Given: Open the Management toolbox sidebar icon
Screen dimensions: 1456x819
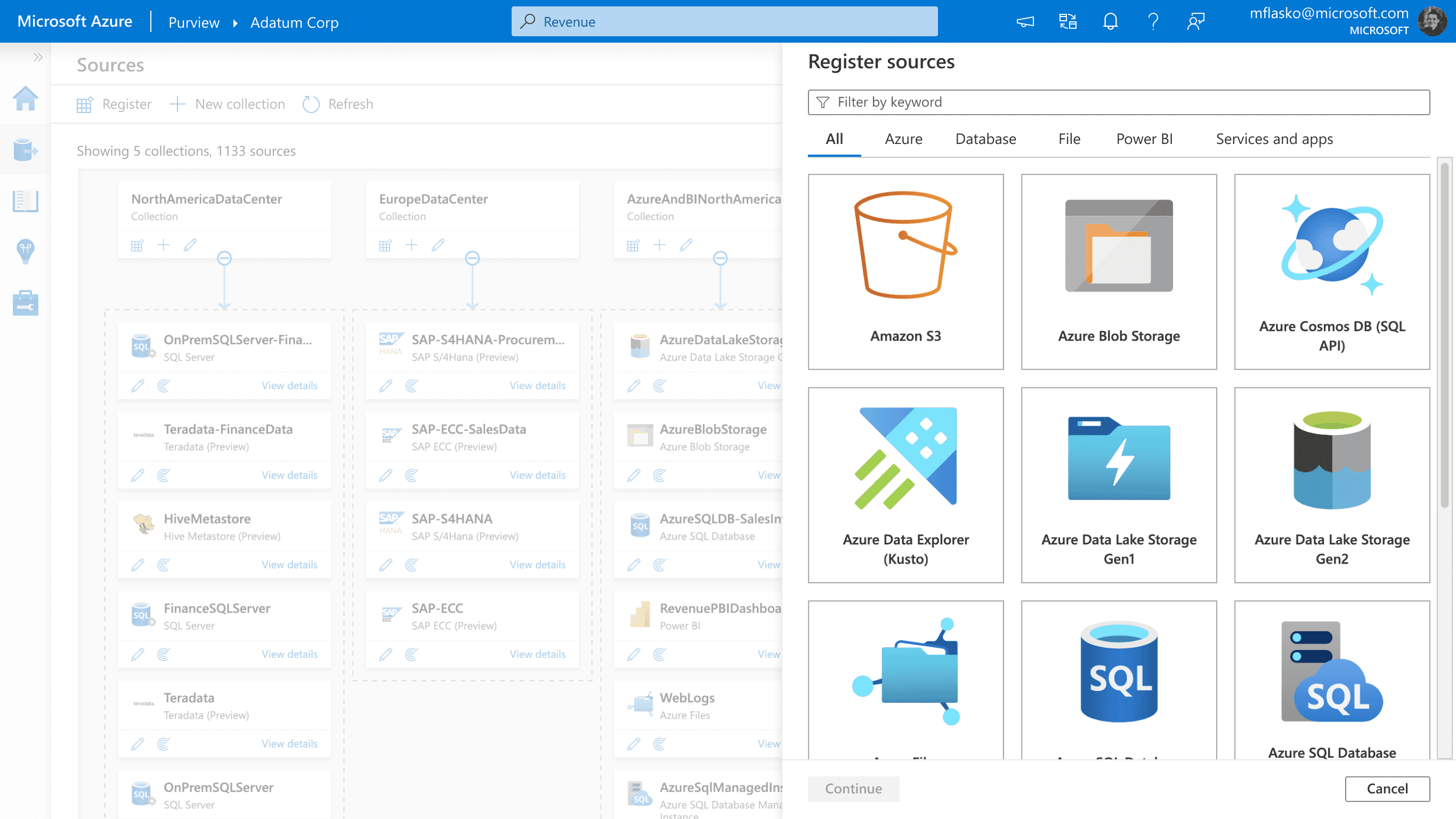Looking at the screenshot, I should [26, 303].
